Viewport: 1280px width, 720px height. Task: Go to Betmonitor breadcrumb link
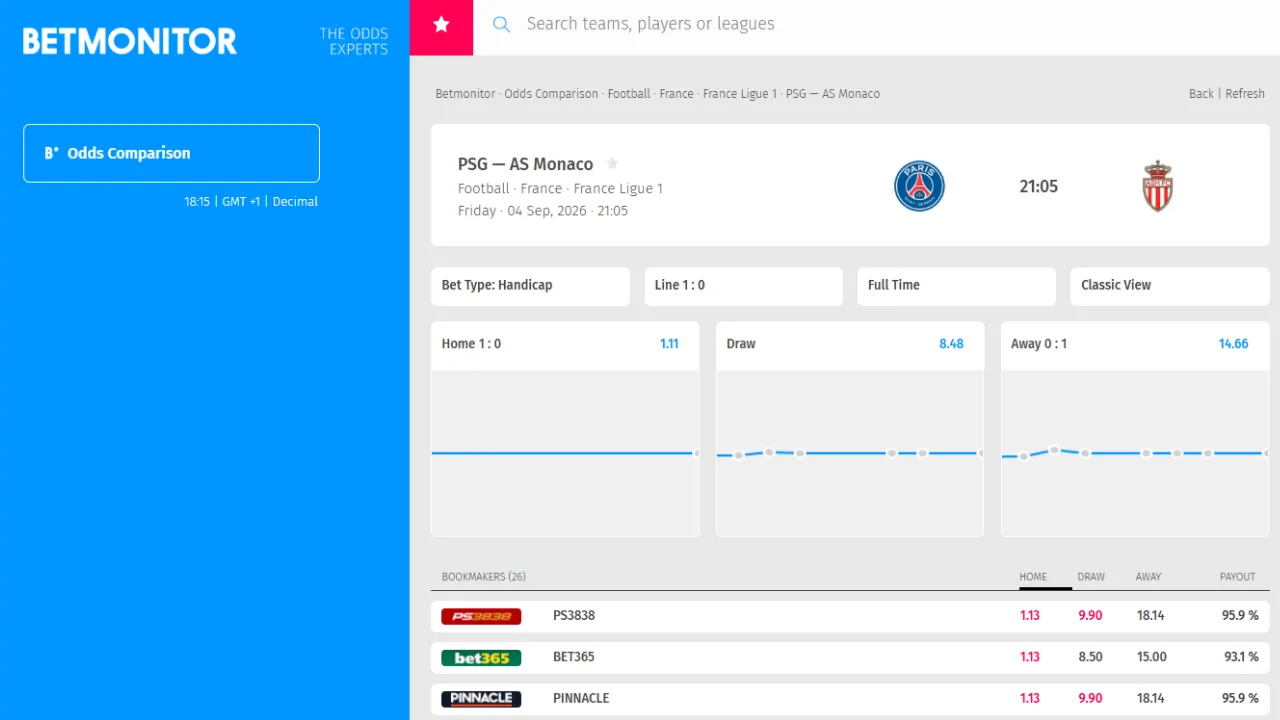(465, 93)
